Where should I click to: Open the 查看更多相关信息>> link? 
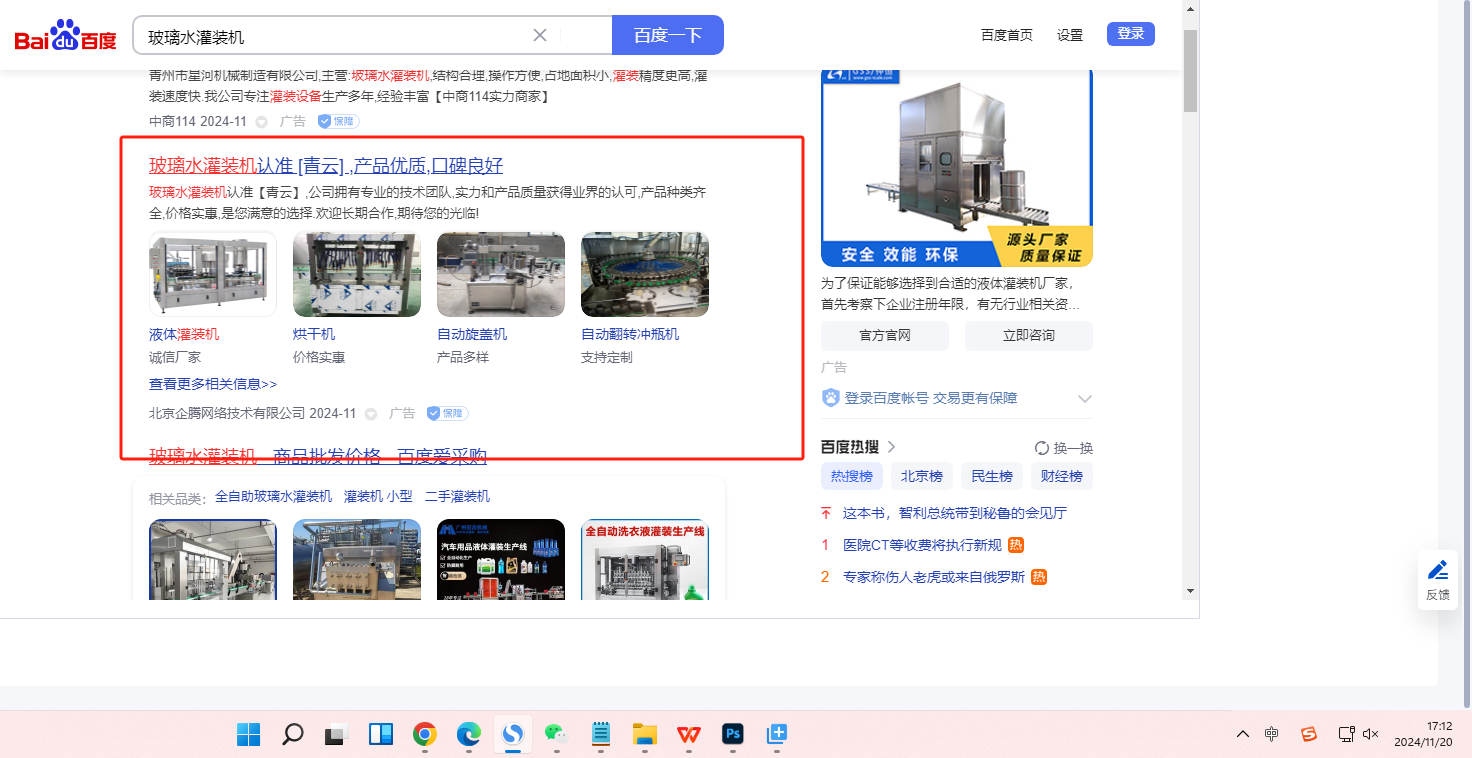[213, 384]
